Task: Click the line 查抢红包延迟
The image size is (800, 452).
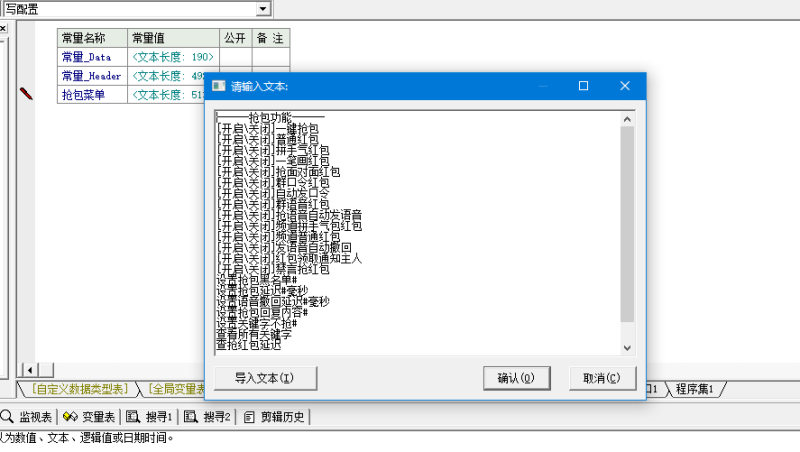Action: click(248, 345)
